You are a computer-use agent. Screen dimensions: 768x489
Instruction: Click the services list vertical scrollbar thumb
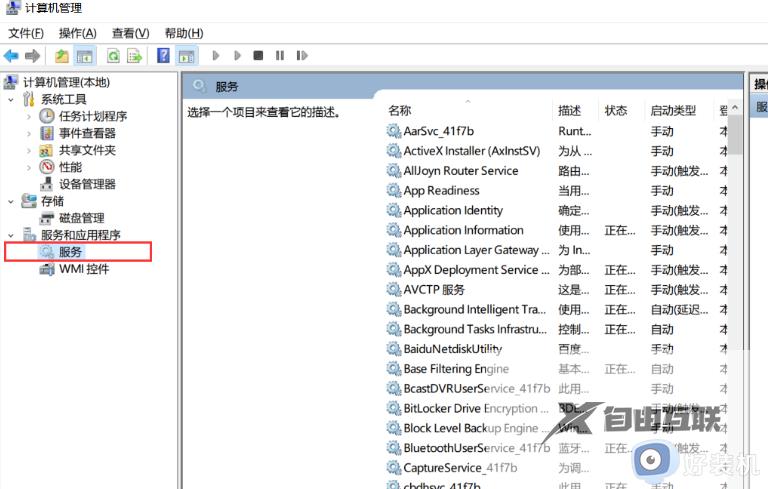(735, 135)
